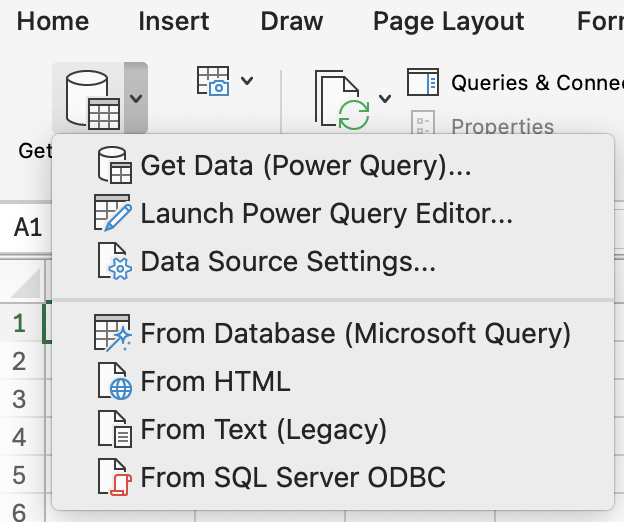Click the A1 Name Box field
The width and height of the screenshot is (624, 522).
point(26,228)
